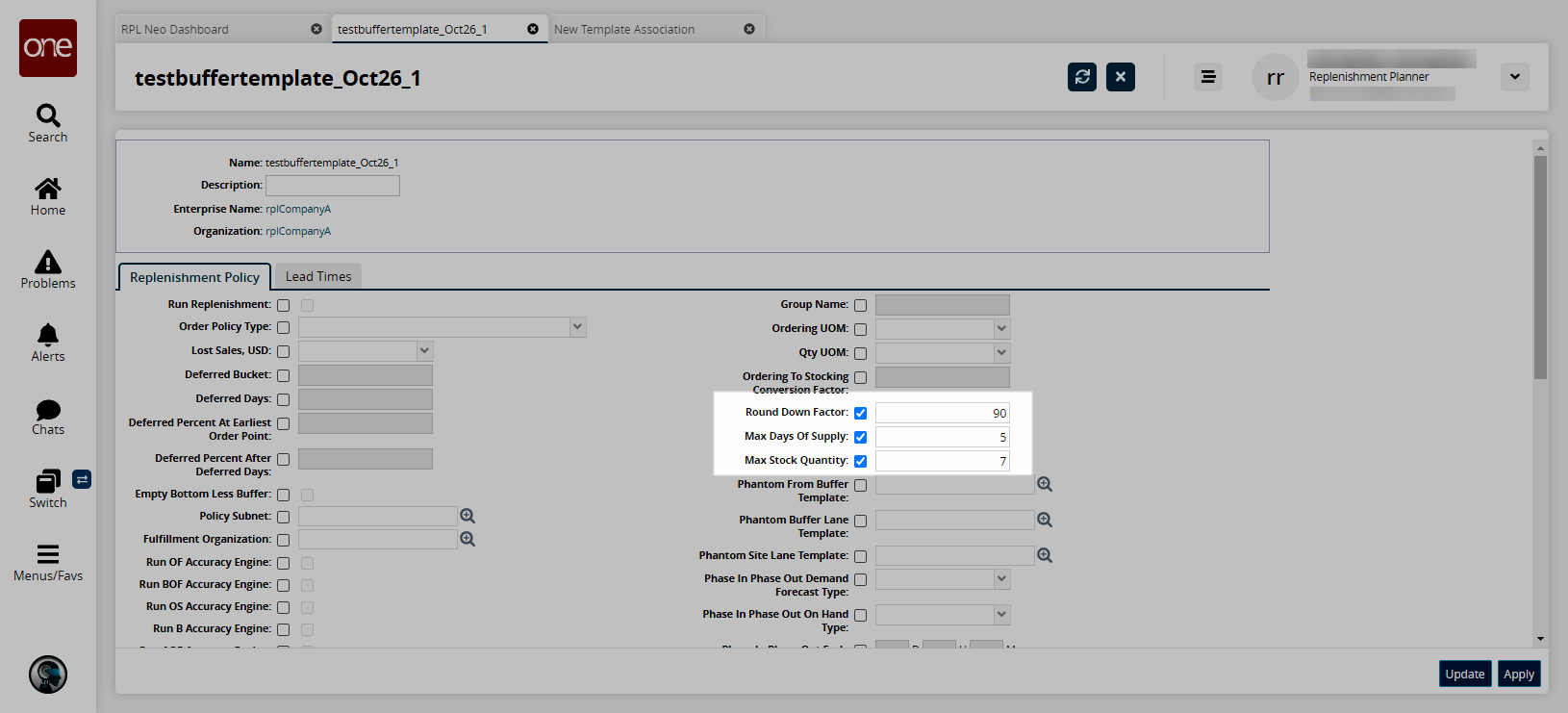Open lookup for Phantom From Buffer Template

[x=1045, y=485]
